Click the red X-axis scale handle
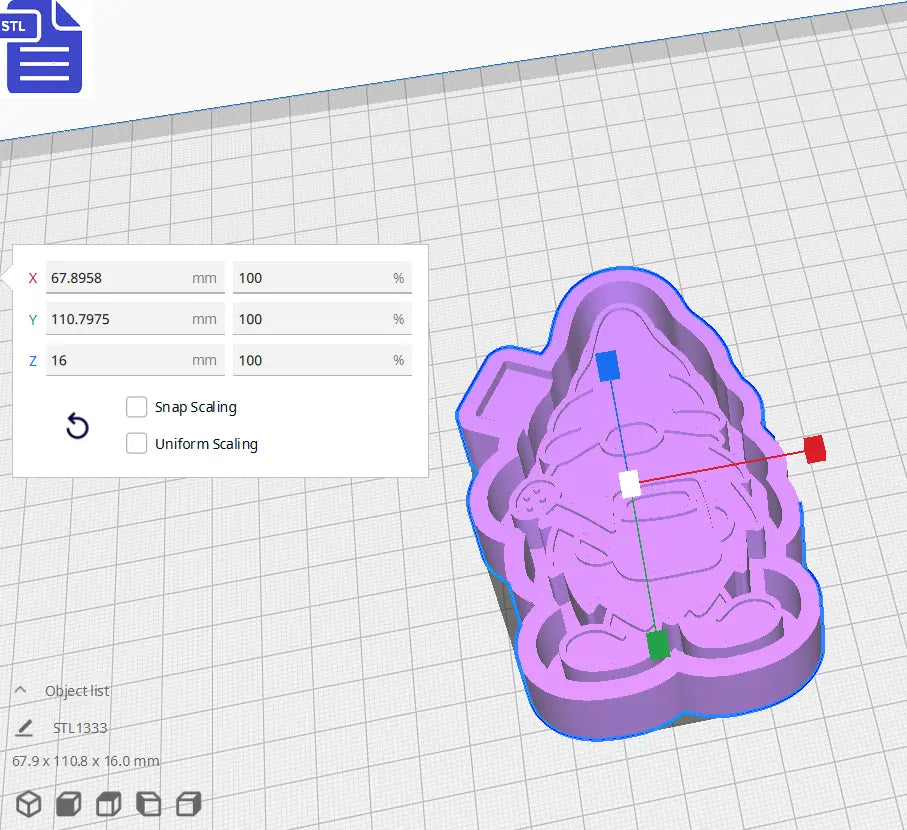The height and width of the screenshot is (830, 907). tap(816, 450)
